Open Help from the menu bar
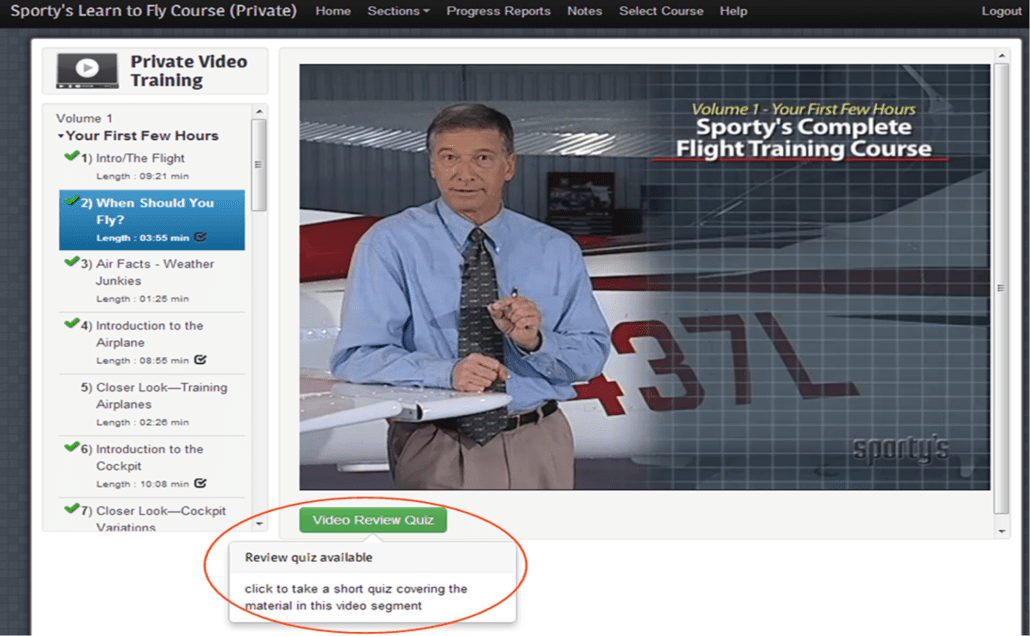 click(733, 11)
